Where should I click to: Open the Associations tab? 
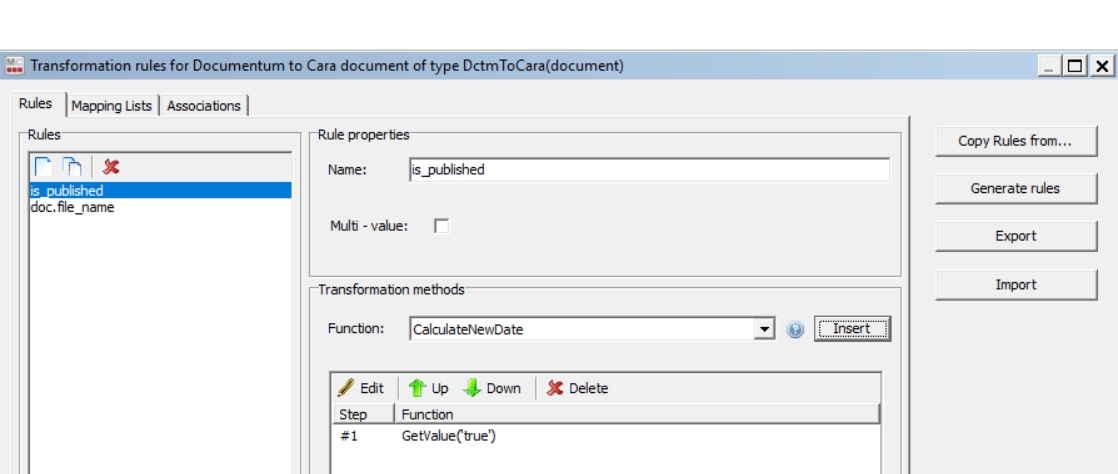click(204, 106)
